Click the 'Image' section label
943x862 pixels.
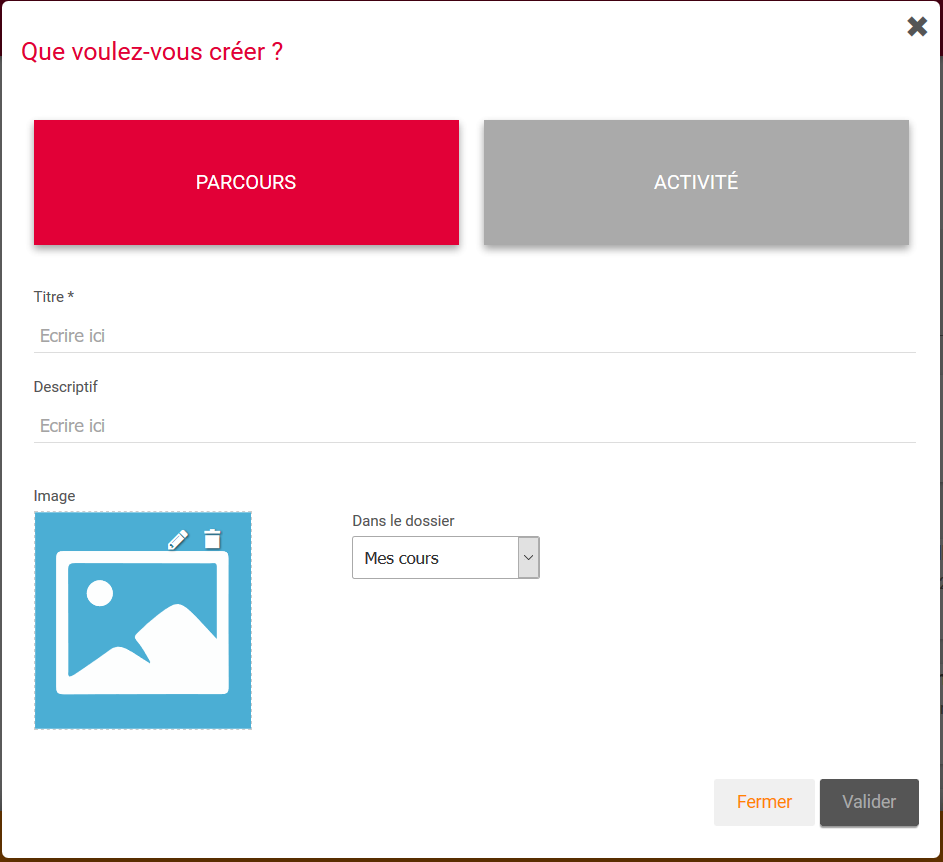click(x=54, y=496)
